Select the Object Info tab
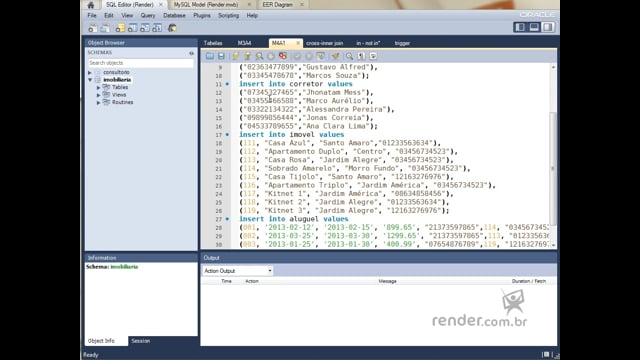Viewport: 640px width, 360px height. pyautogui.click(x=101, y=341)
